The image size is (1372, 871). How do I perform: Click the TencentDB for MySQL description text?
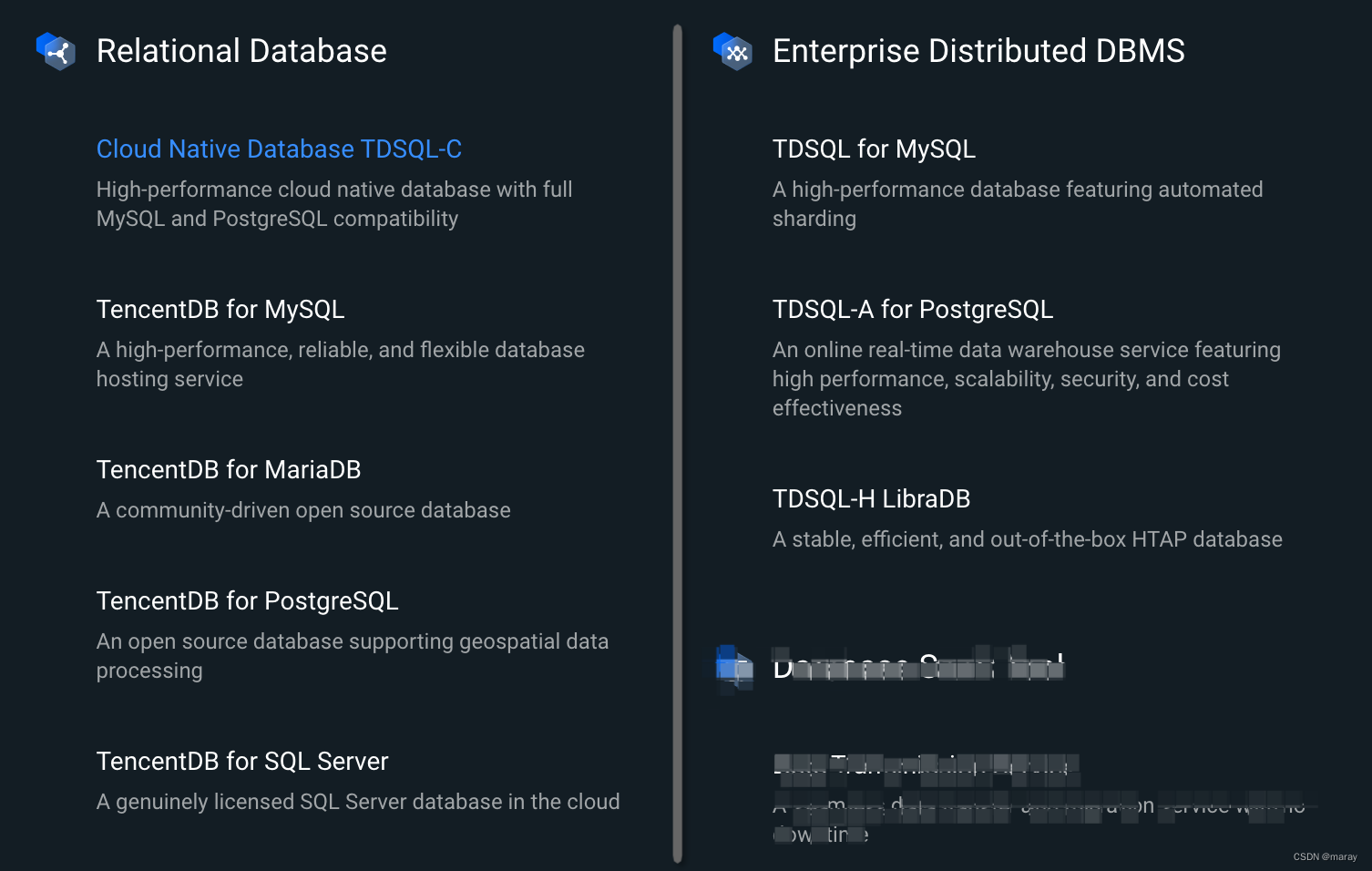340,364
